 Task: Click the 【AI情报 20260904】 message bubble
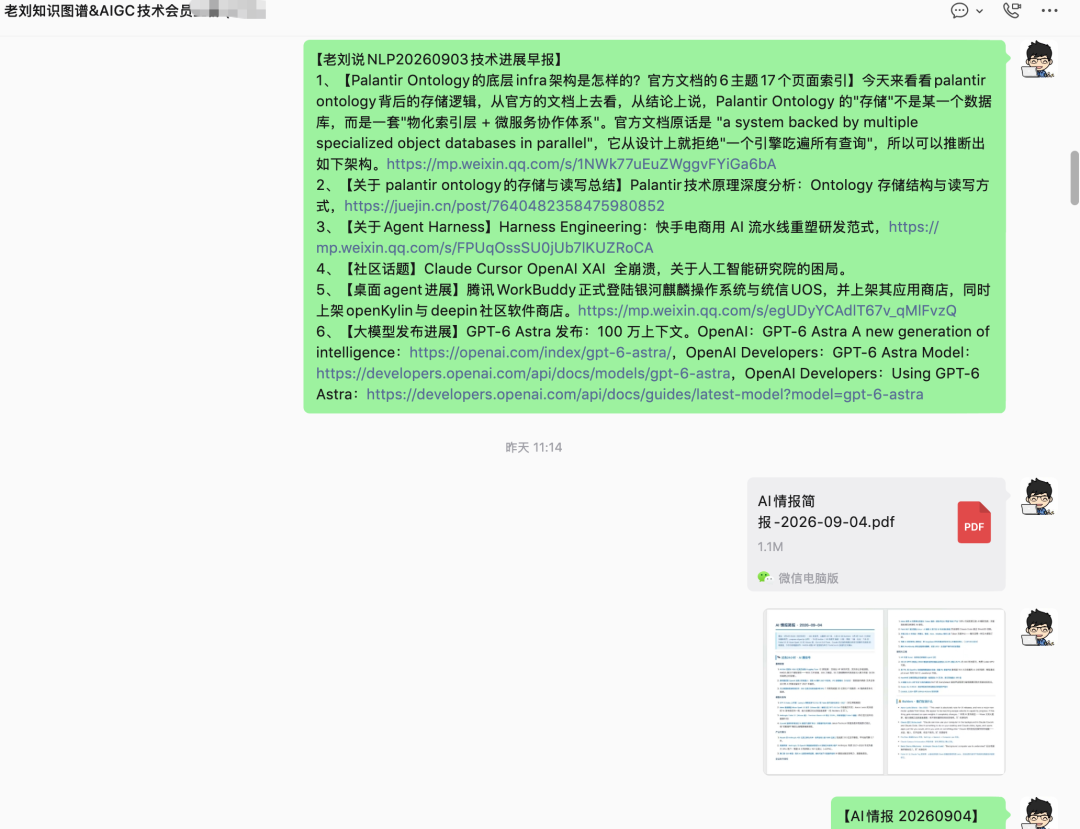(x=918, y=814)
